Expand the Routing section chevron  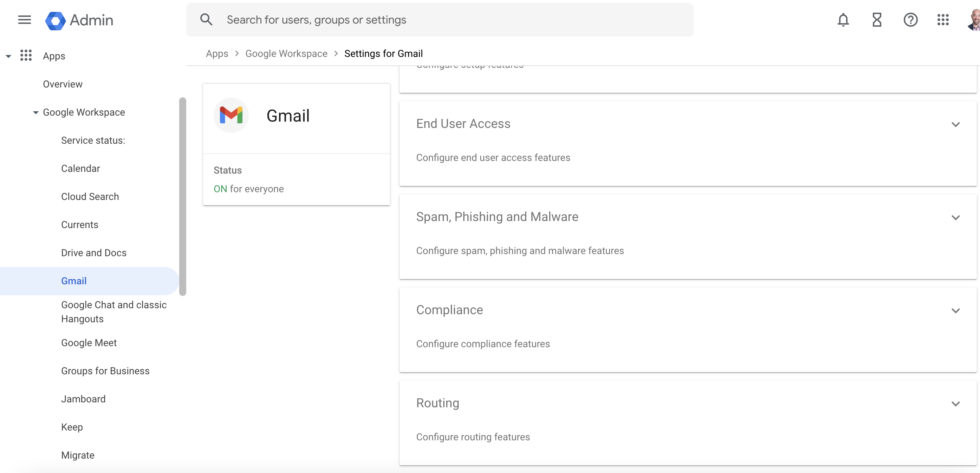(955, 404)
